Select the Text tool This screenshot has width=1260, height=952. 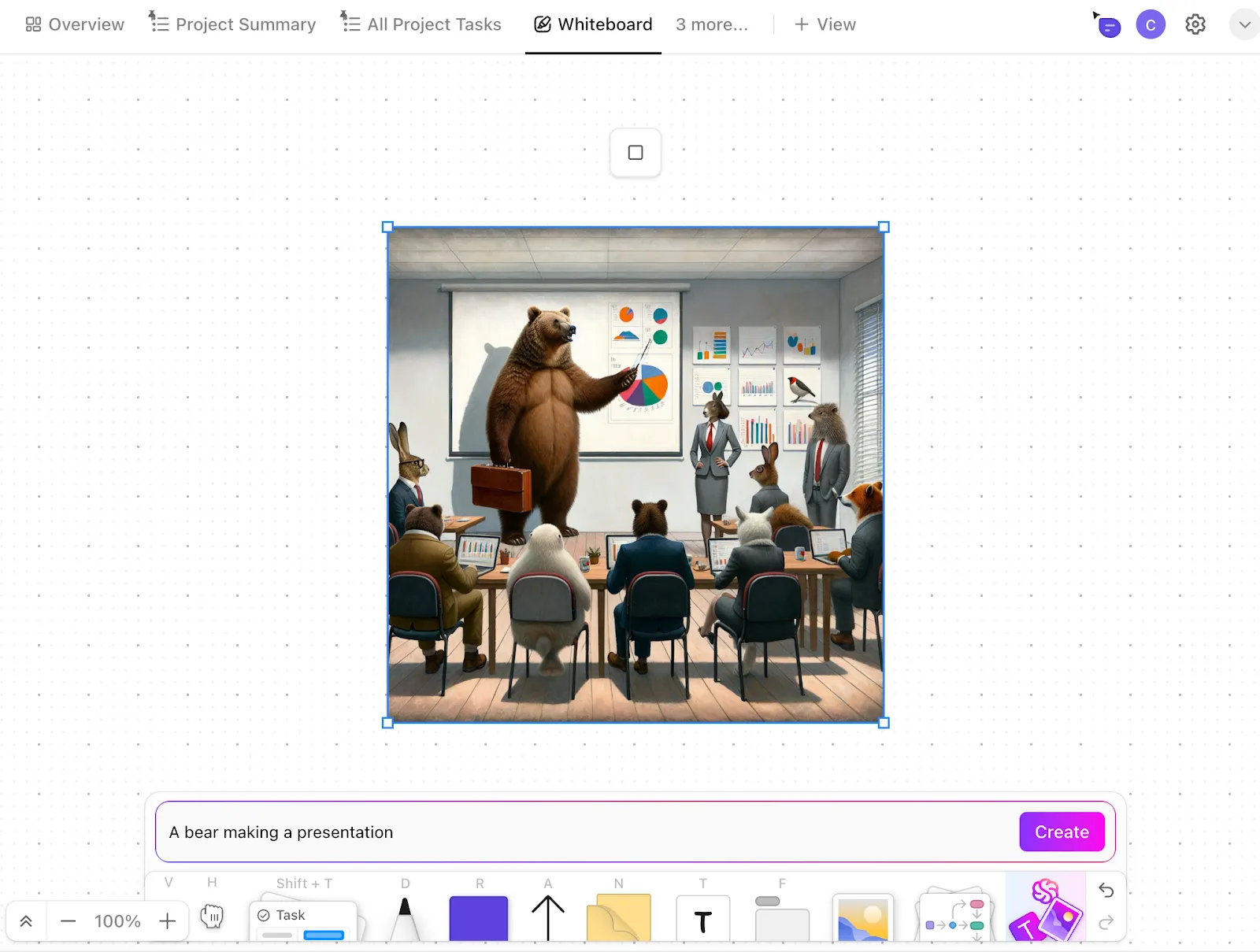tap(702, 920)
